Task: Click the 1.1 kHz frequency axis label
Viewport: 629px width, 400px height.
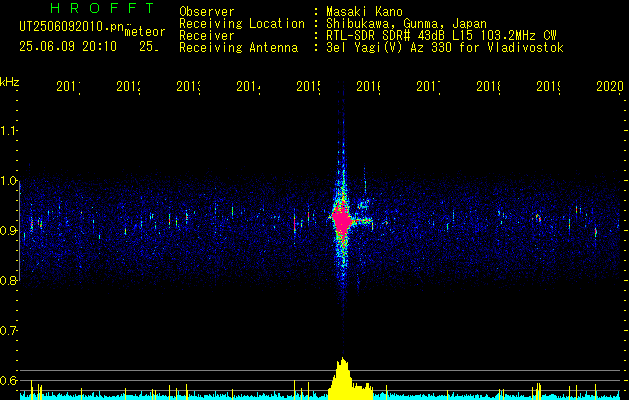Action: (8, 131)
